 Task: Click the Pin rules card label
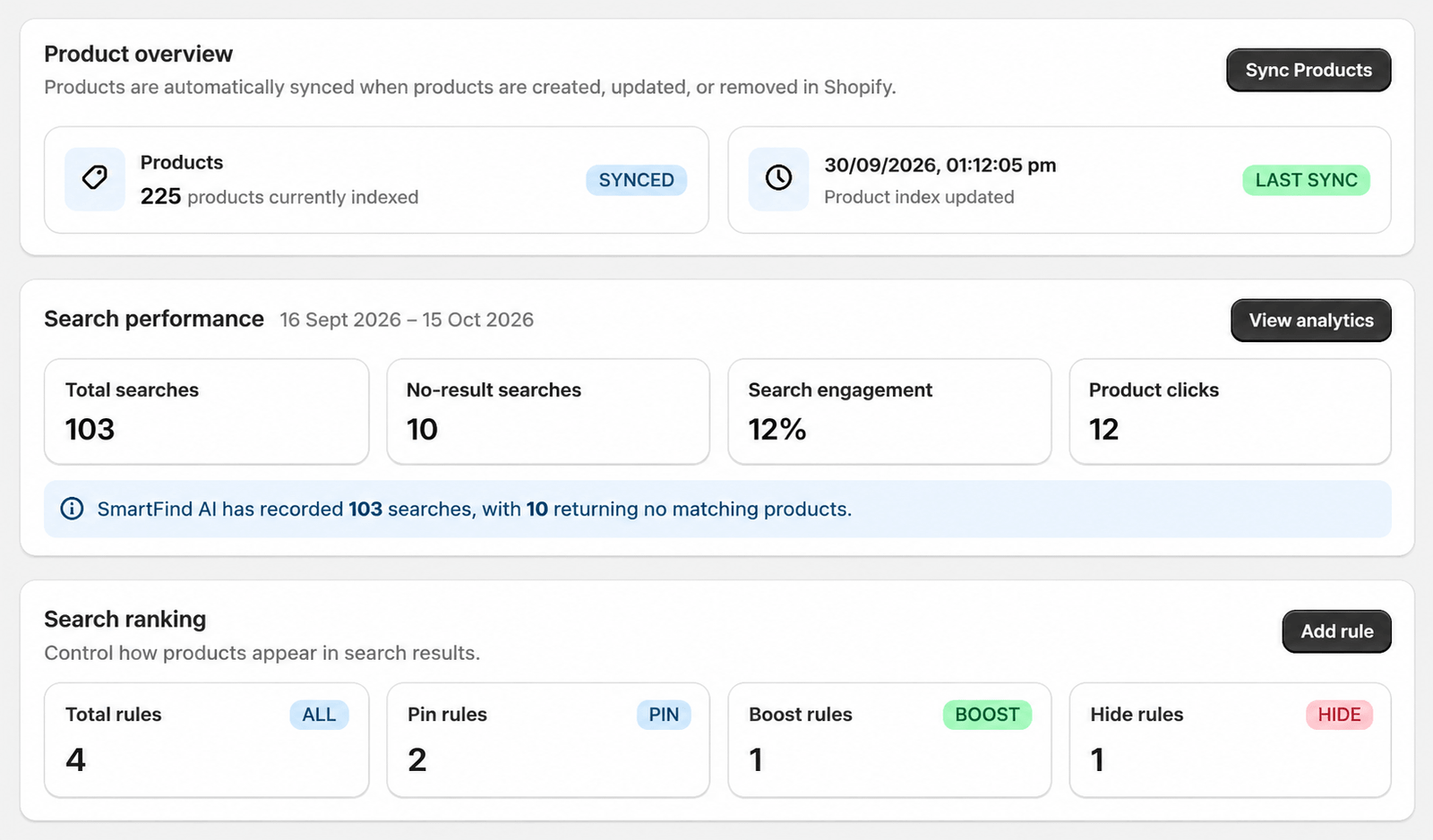click(447, 715)
